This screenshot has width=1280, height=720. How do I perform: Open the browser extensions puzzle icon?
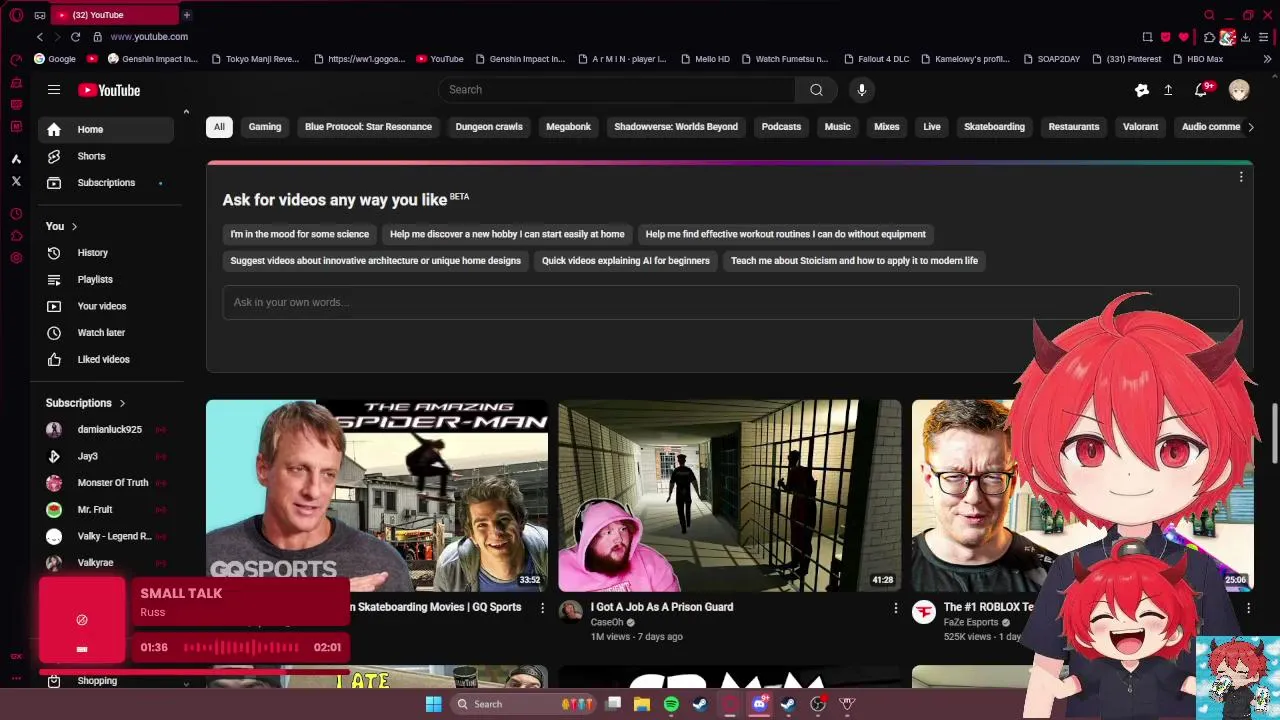point(1209,37)
